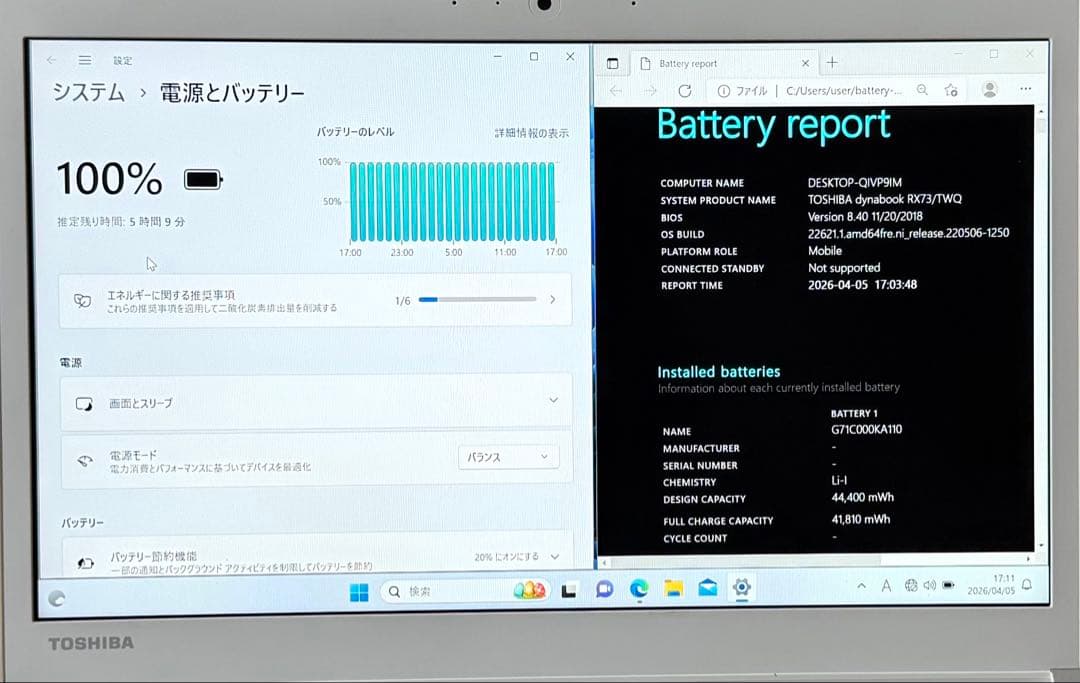Add Battery report page to favorites

coord(951,90)
